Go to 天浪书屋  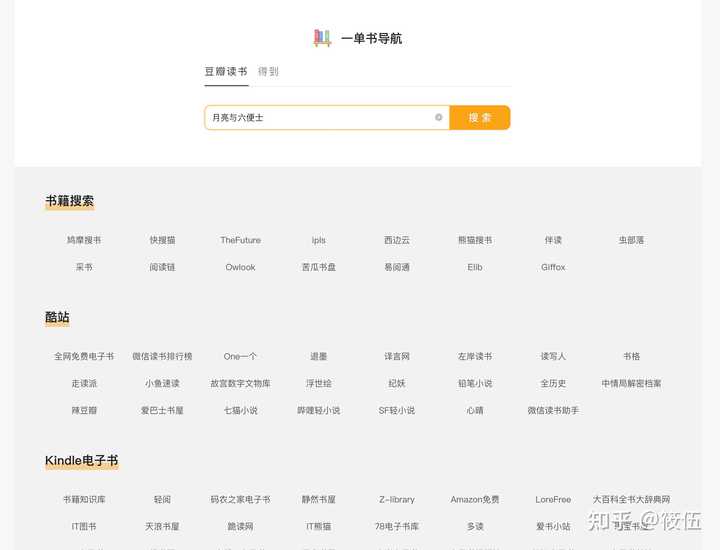162,527
